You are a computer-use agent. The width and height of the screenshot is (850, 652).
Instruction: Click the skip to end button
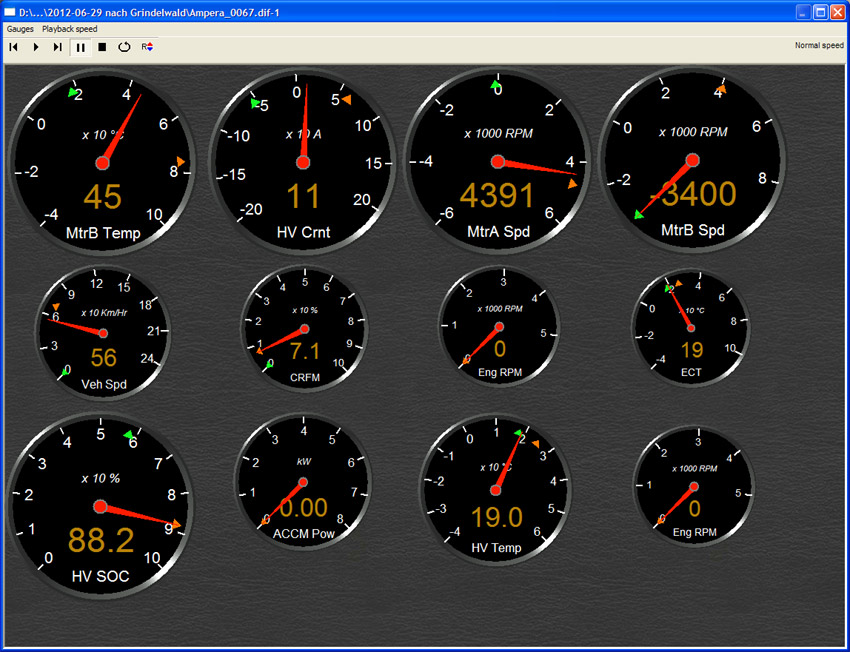point(57,46)
